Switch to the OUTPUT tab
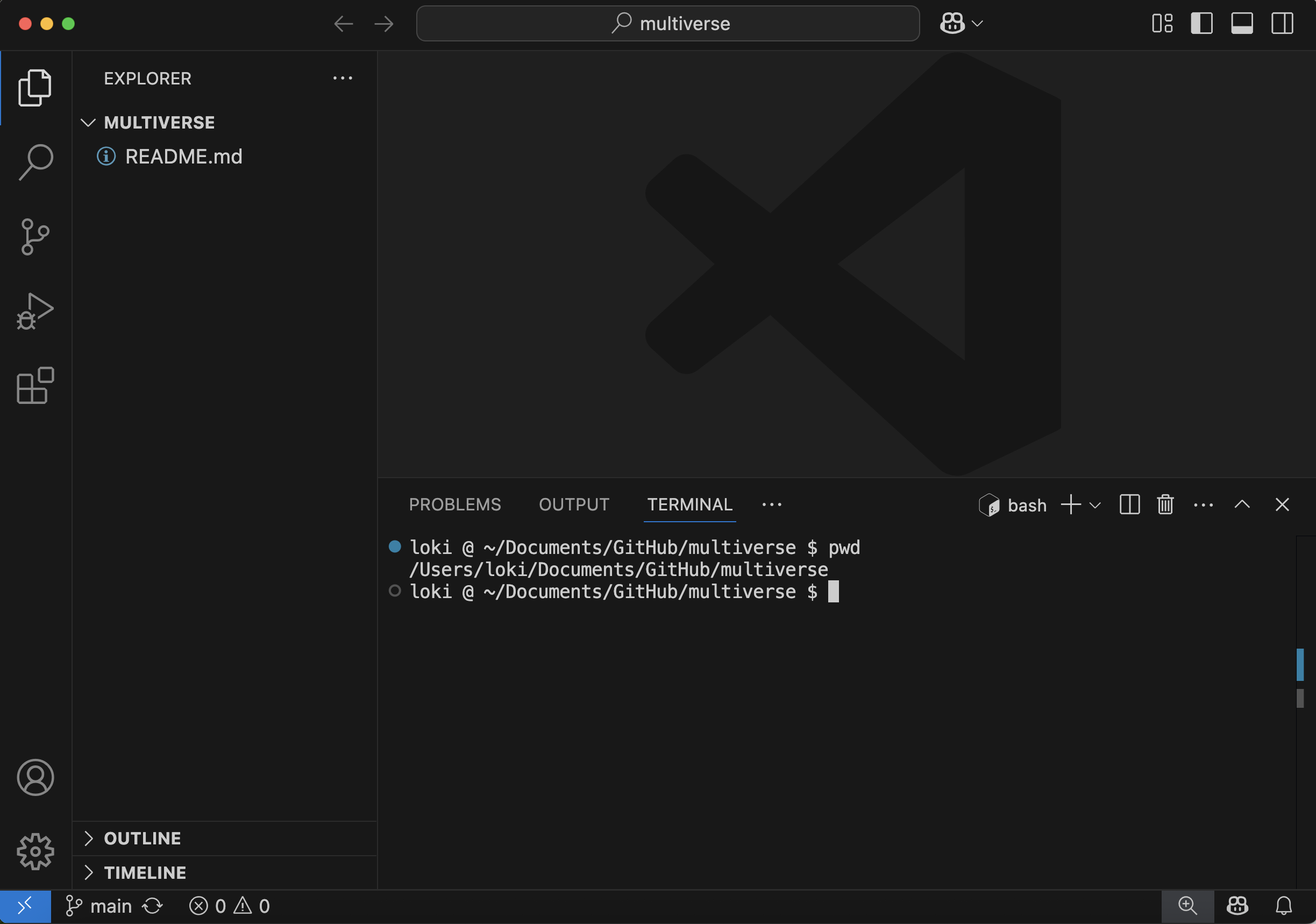The width and height of the screenshot is (1316, 924). pyautogui.click(x=574, y=505)
